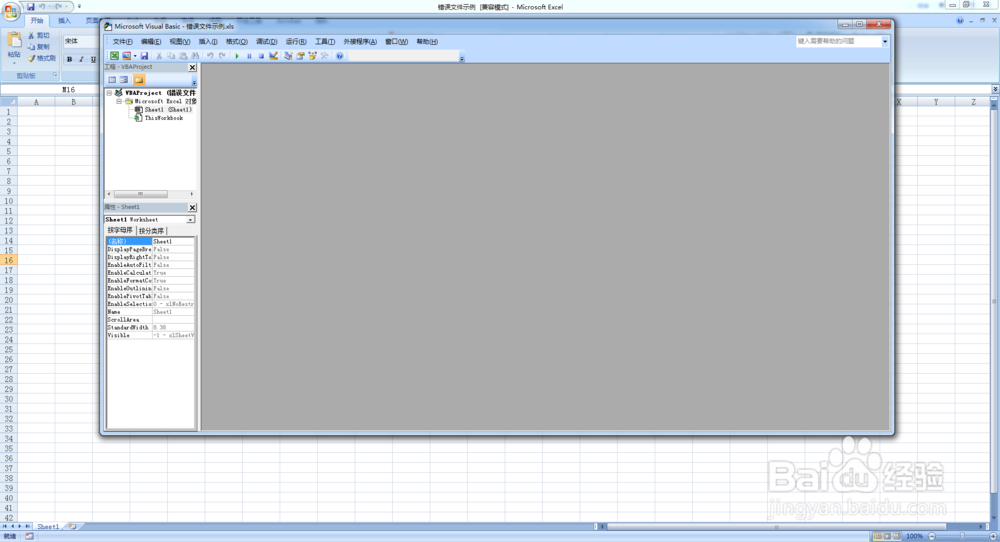Viewport: 1000px width, 542px height.
Task: Toggle Italic in Excel ribbon
Action: [x=81, y=59]
